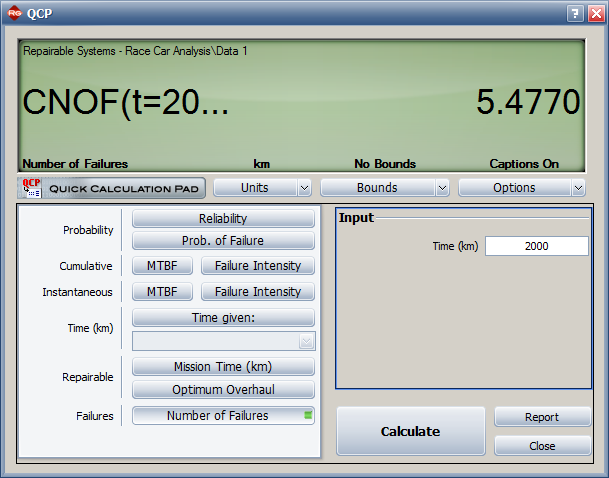Choose the Cumulative MTBF option

pyautogui.click(x=162, y=266)
